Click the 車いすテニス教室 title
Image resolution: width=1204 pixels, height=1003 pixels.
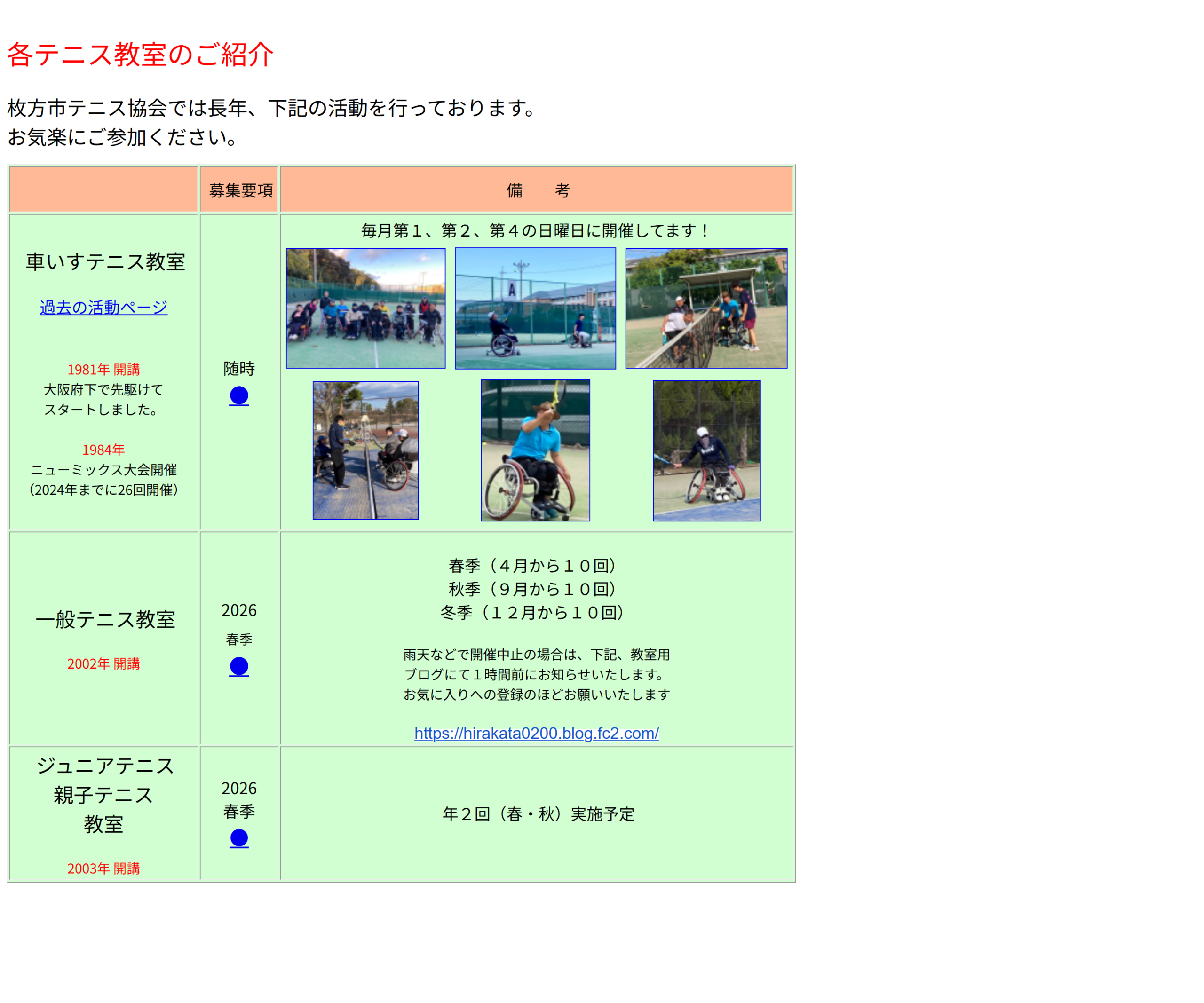[105, 261]
